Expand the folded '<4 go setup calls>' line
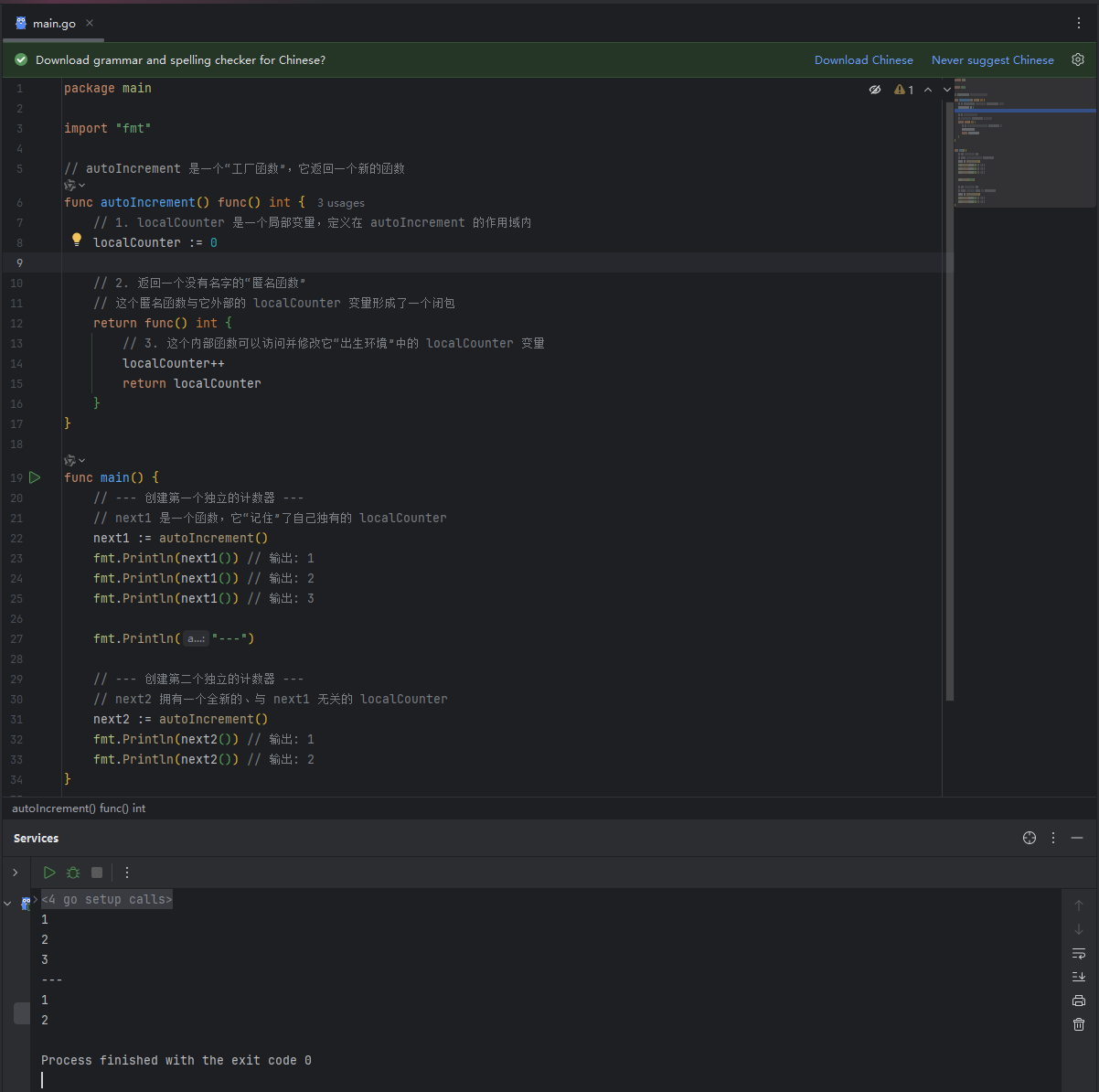Screen dimensions: 1099x1092 [106, 900]
